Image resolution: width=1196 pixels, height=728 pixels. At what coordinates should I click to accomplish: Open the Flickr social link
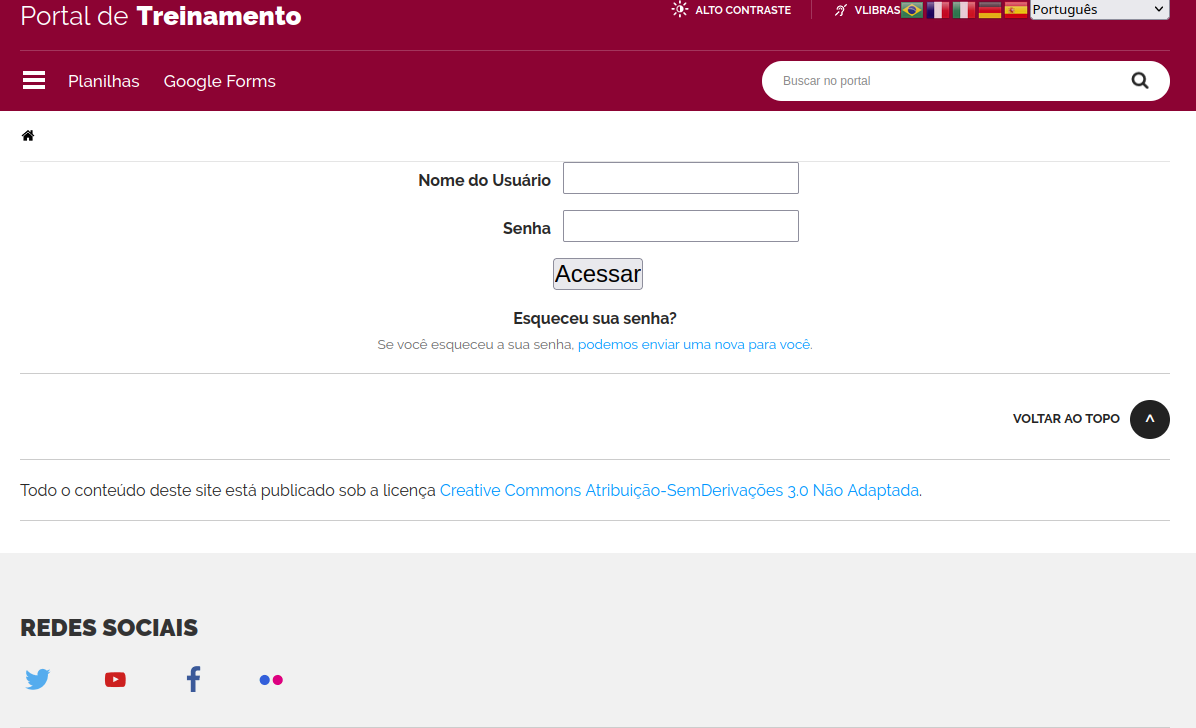click(x=271, y=680)
